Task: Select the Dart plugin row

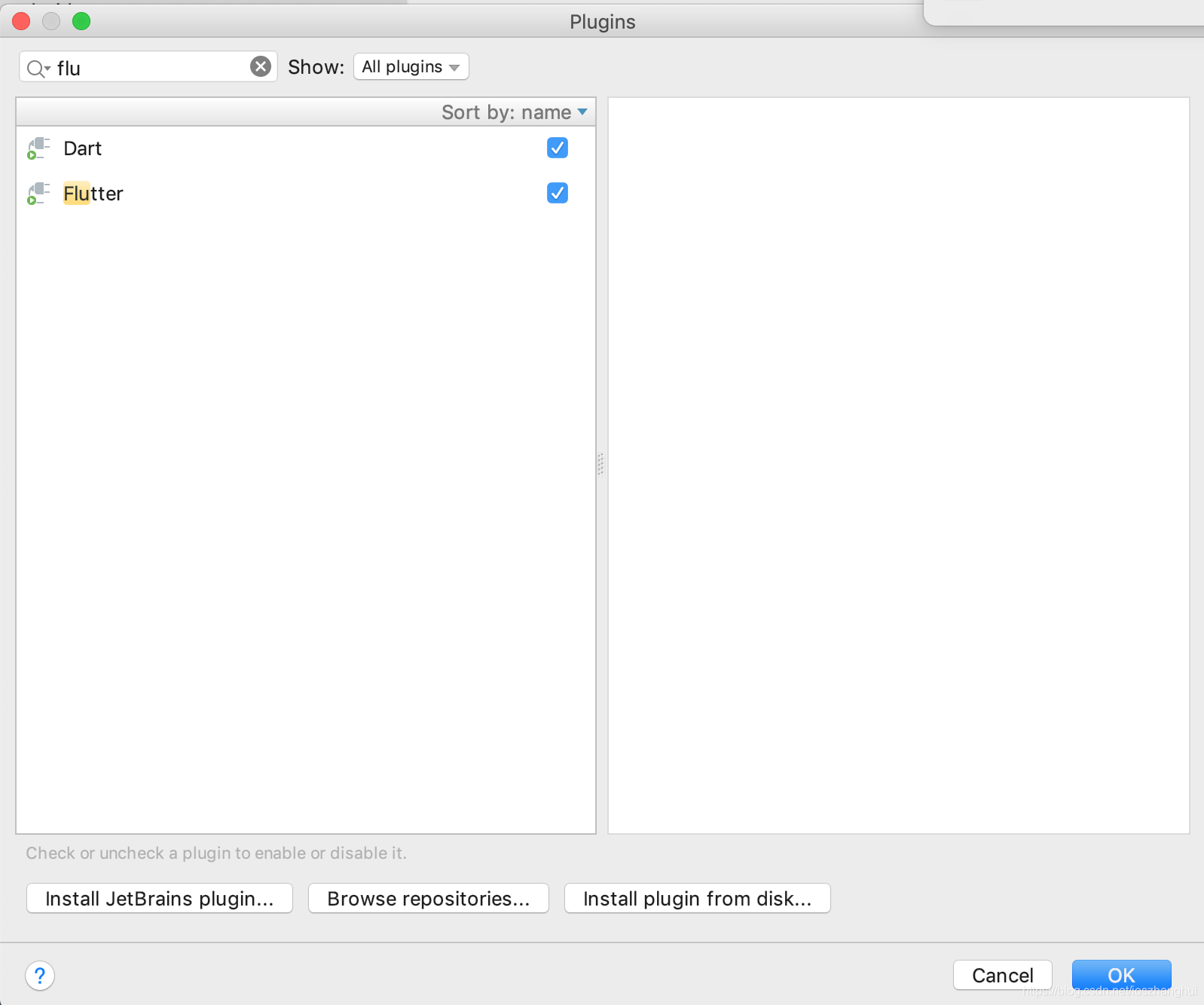Action: pos(306,148)
